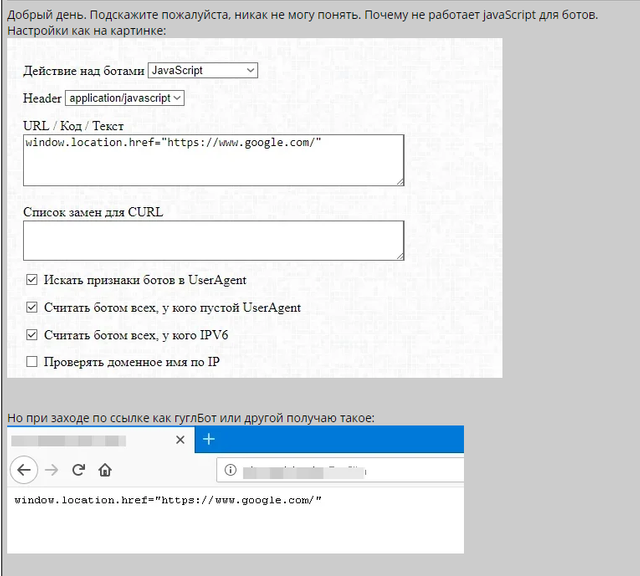Image resolution: width=640 pixels, height=576 pixels.
Task: Open a new tab with plus icon
Action: [x=209, y=439]
